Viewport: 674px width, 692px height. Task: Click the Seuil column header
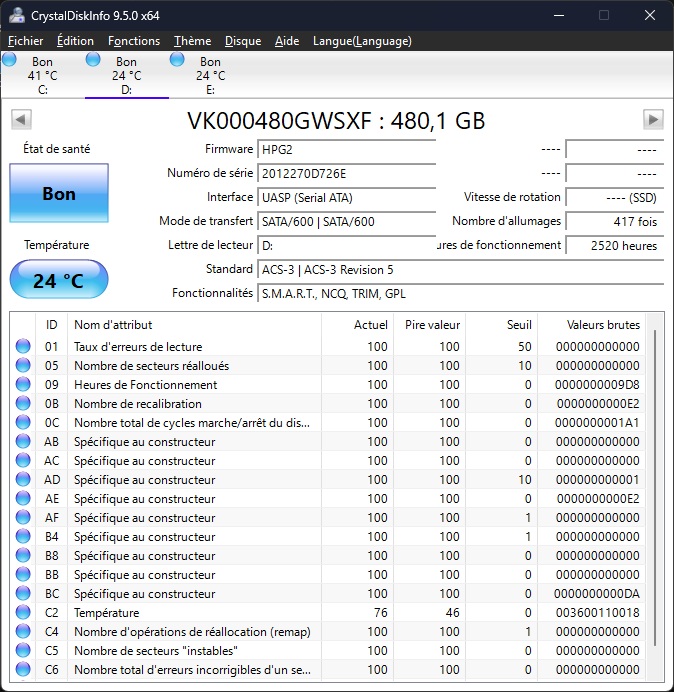[x=501, y=325]
